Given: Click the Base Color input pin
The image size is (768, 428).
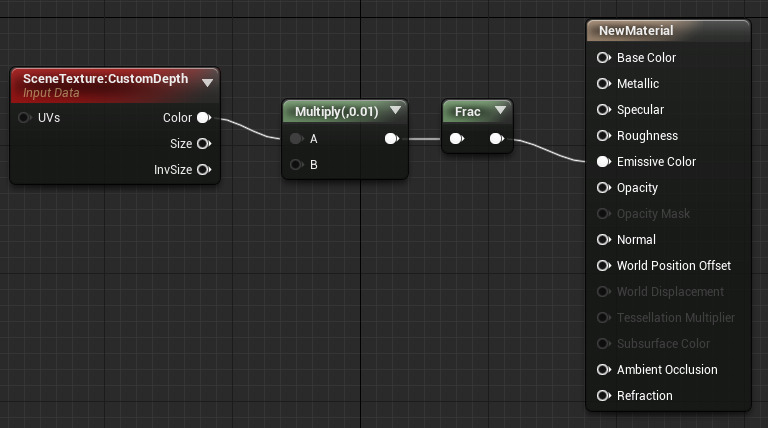Looking at the screenshot, I should pyautogui.click(x=603, y=58).
